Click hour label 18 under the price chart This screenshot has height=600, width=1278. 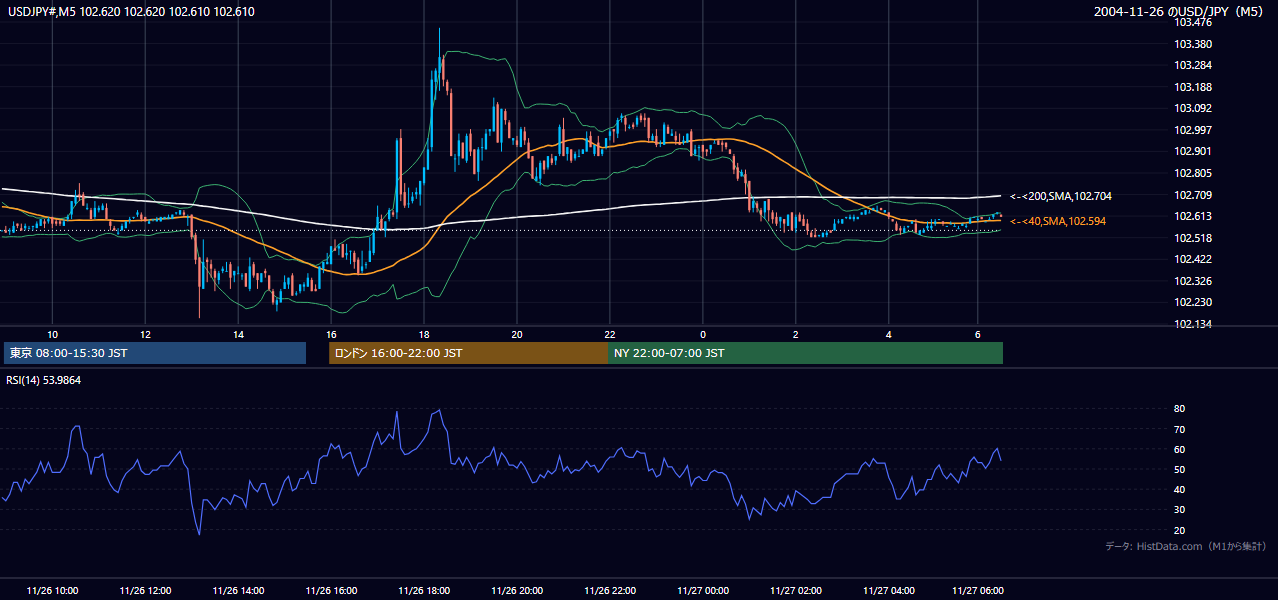pos(424,334)
